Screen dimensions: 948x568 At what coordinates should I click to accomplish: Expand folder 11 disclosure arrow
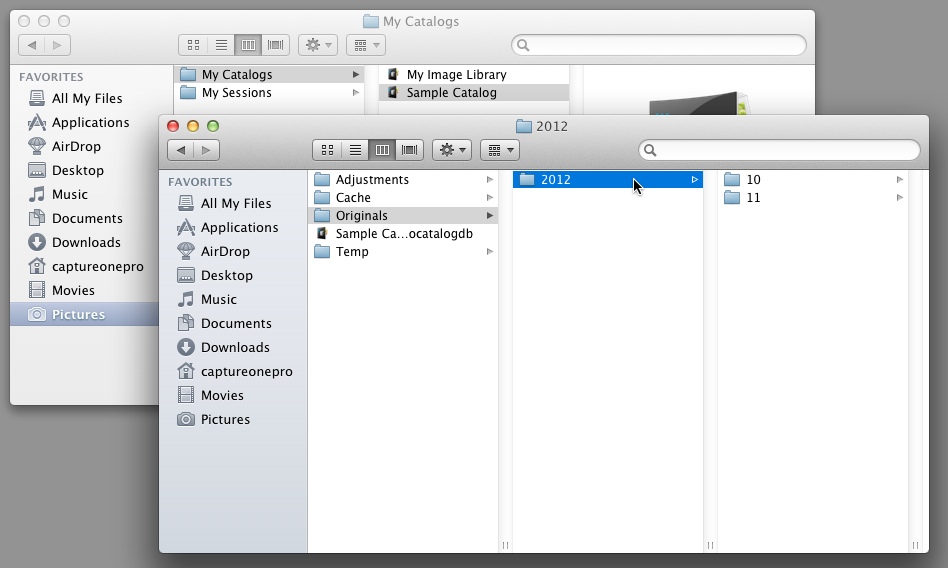pos(900,198)
